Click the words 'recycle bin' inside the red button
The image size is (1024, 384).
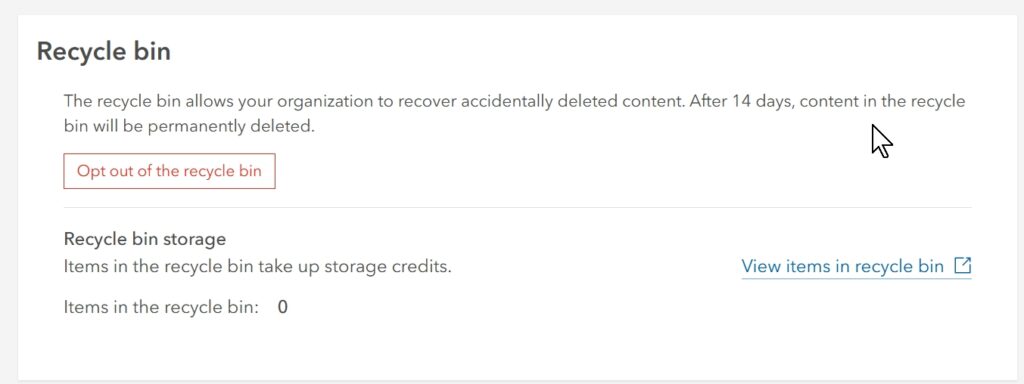[x=222, y=171]
